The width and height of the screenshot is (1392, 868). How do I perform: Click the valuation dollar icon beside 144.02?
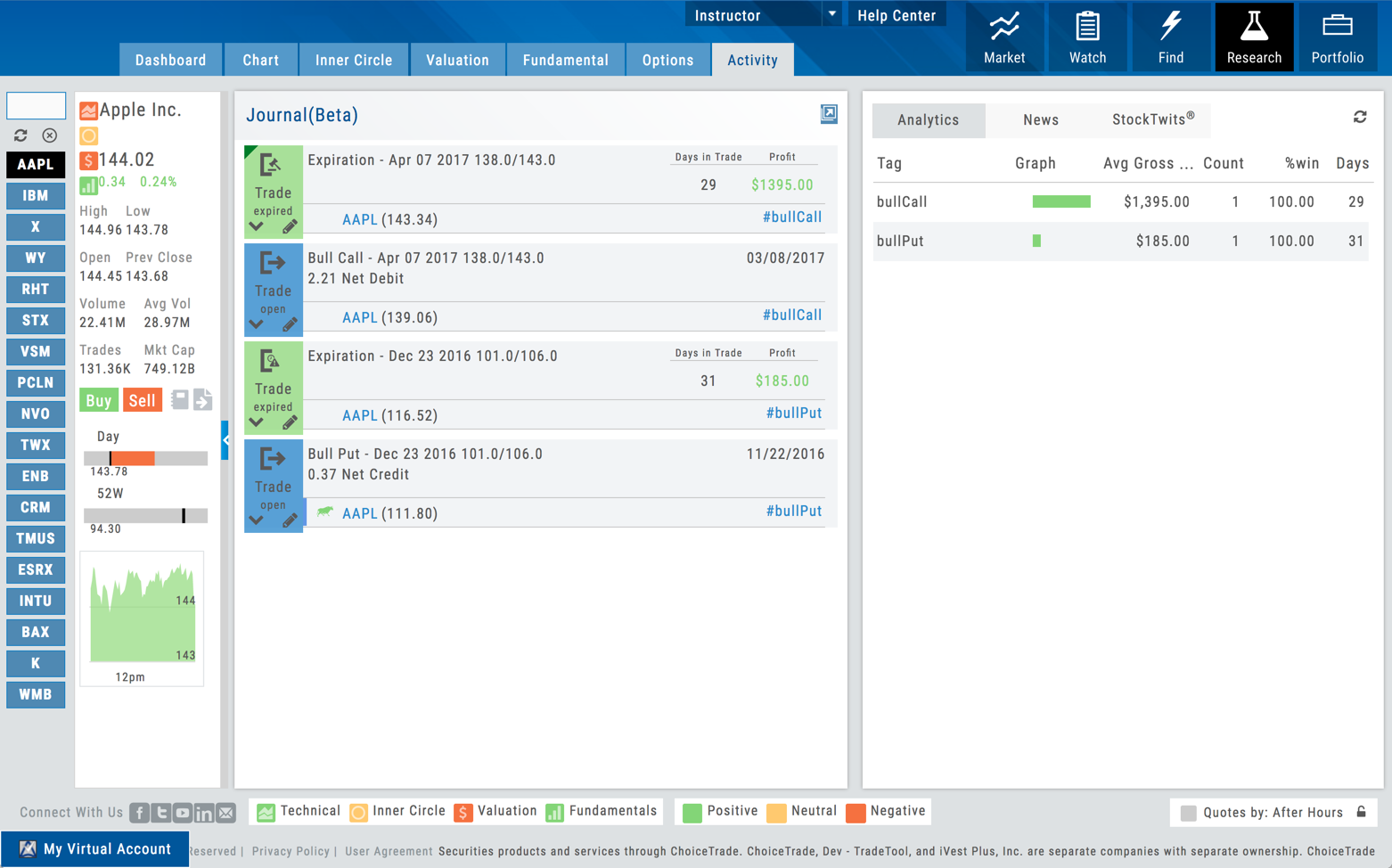[88, 160]
